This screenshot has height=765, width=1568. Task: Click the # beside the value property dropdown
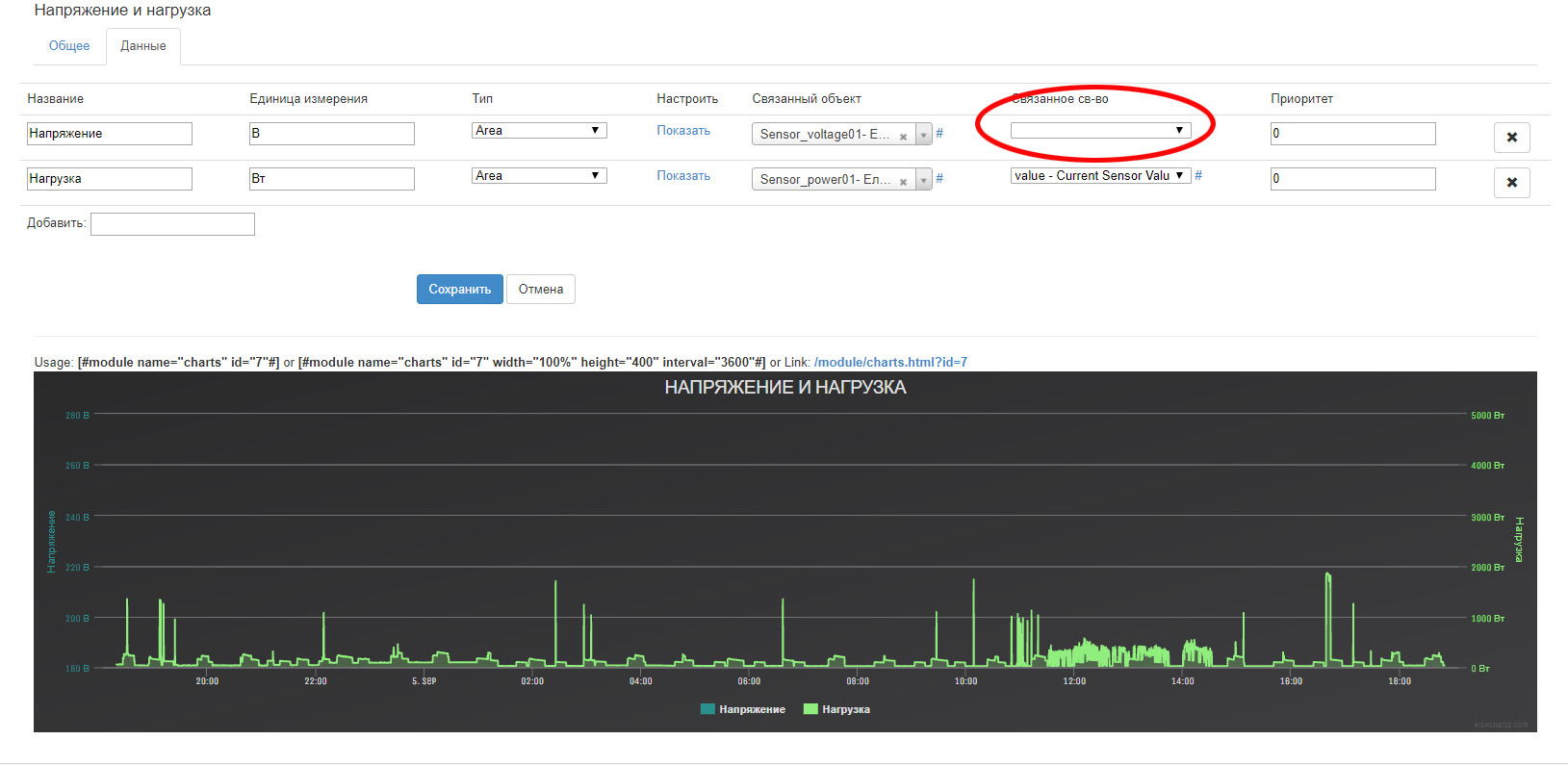1198,176
